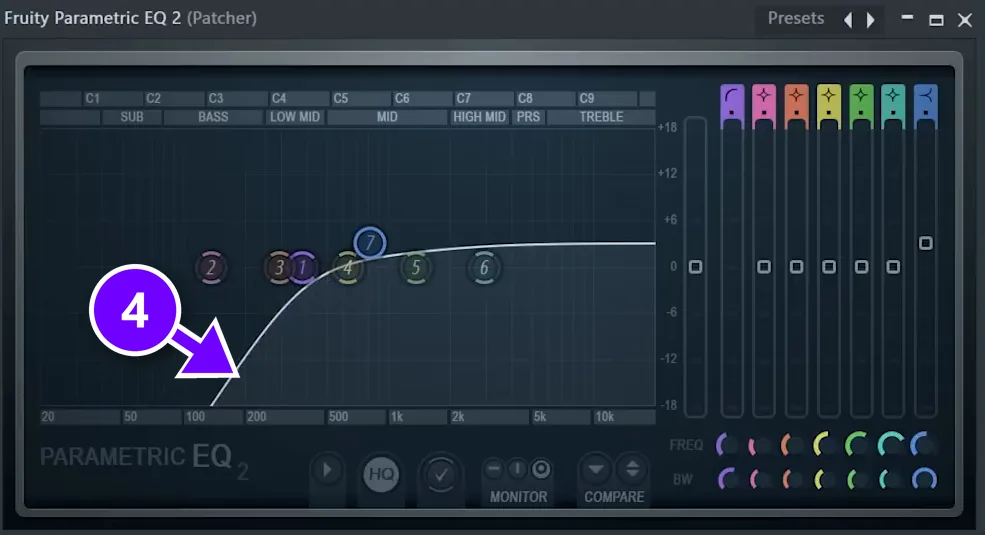Click band node 1 on the EQ graph
The image size is (985, 535).
303,268
